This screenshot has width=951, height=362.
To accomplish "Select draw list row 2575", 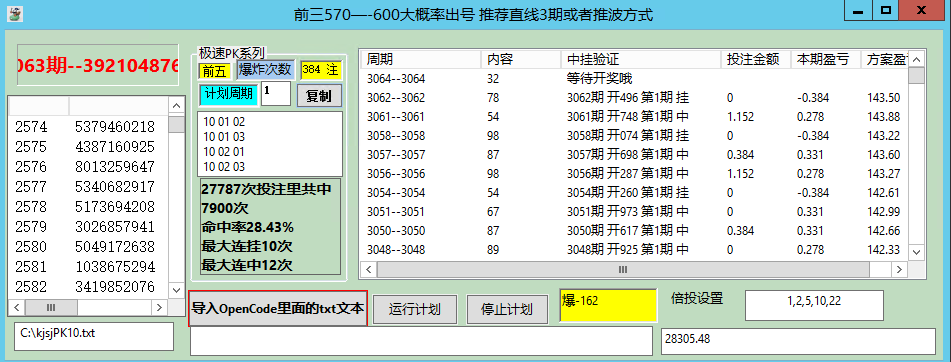I will tap(89, 147).
